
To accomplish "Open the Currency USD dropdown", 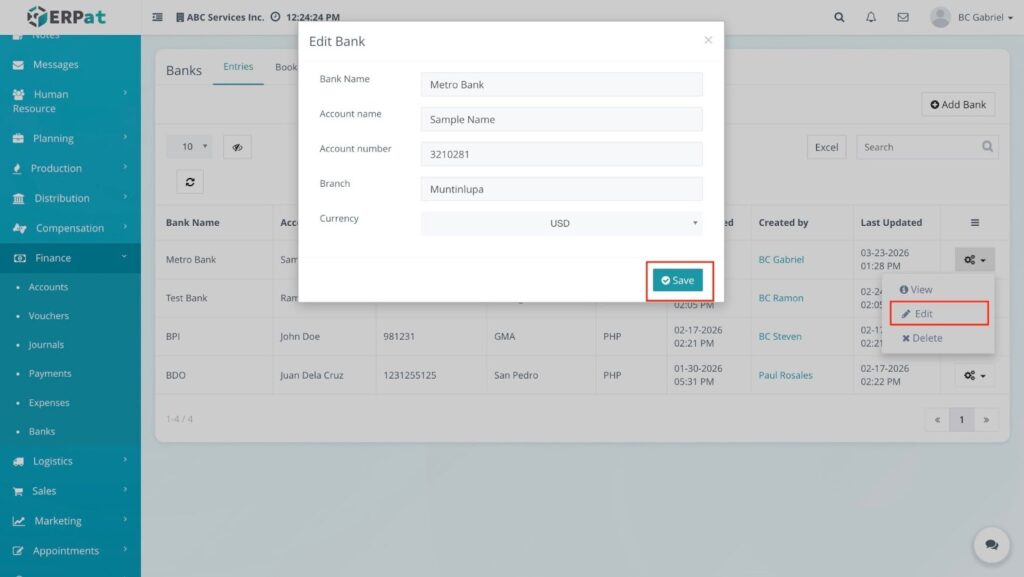I will coord(561,223).
